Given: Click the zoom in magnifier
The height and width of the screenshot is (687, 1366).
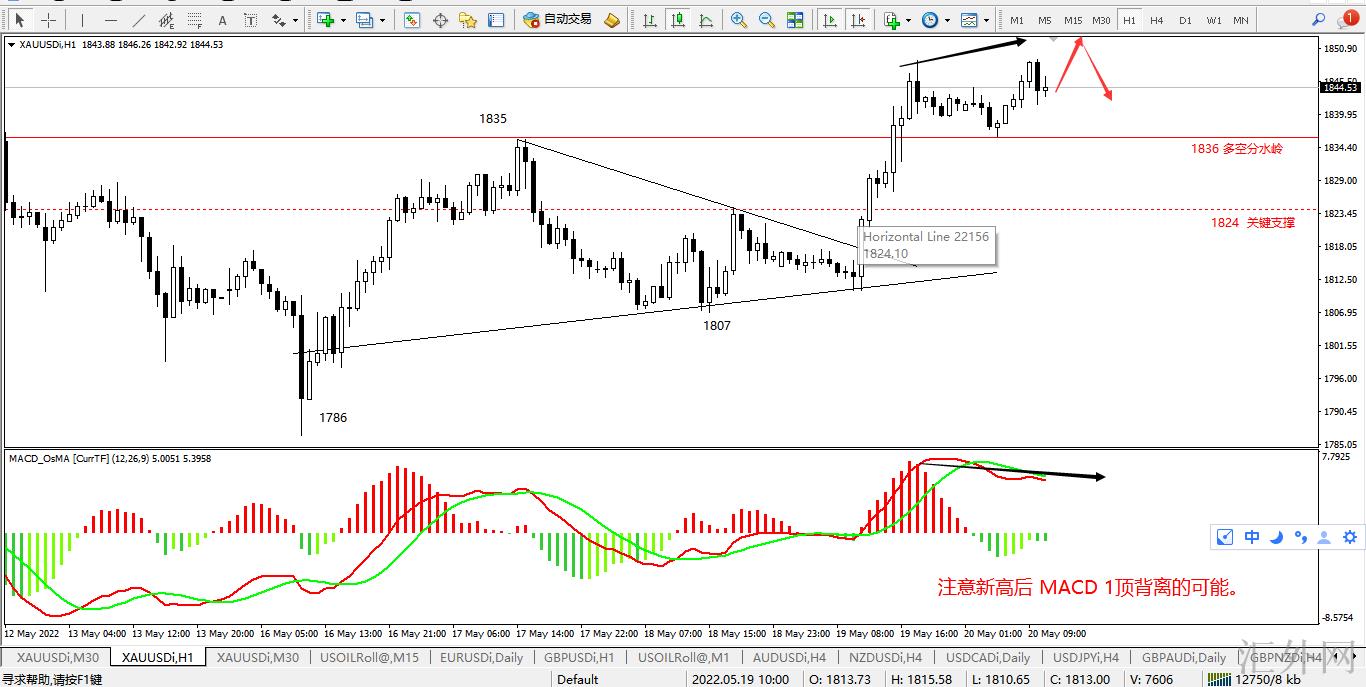Looking at the screenshot, I should (x=738, y=20).
